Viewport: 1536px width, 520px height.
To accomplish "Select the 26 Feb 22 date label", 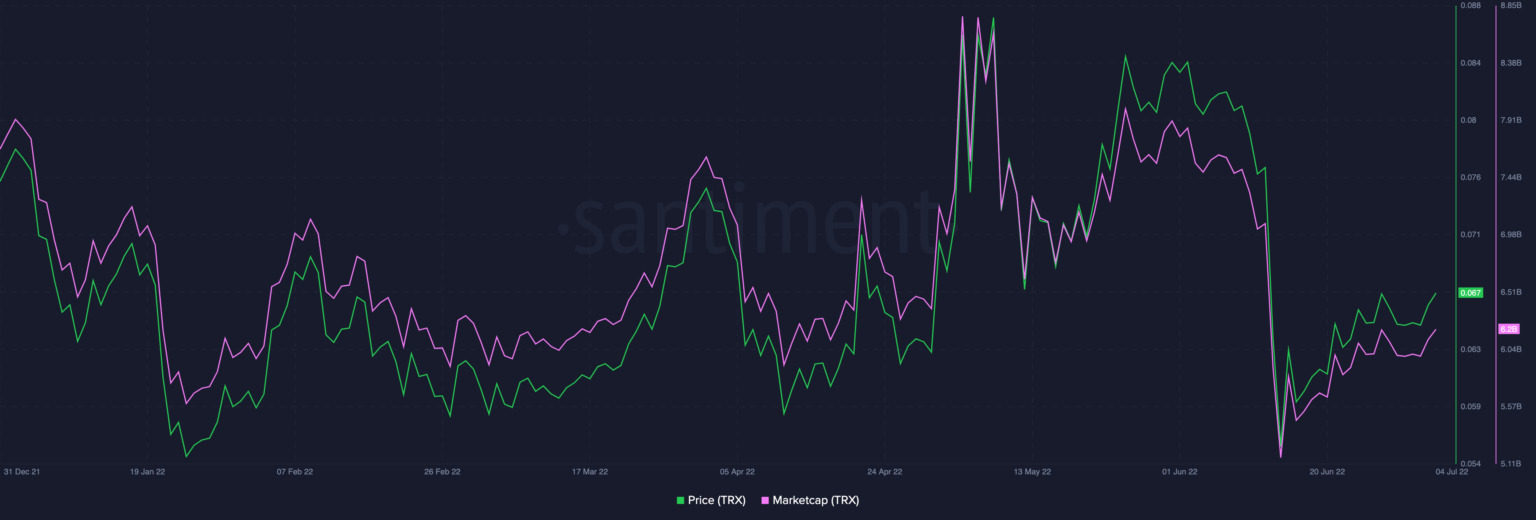I will (x=442, y=470).
